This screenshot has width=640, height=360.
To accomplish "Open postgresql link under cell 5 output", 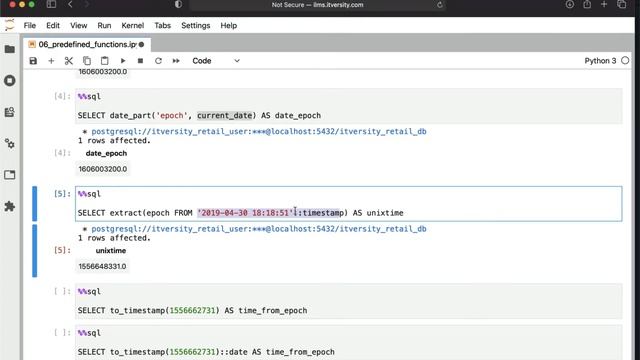I will coord(259,229).
